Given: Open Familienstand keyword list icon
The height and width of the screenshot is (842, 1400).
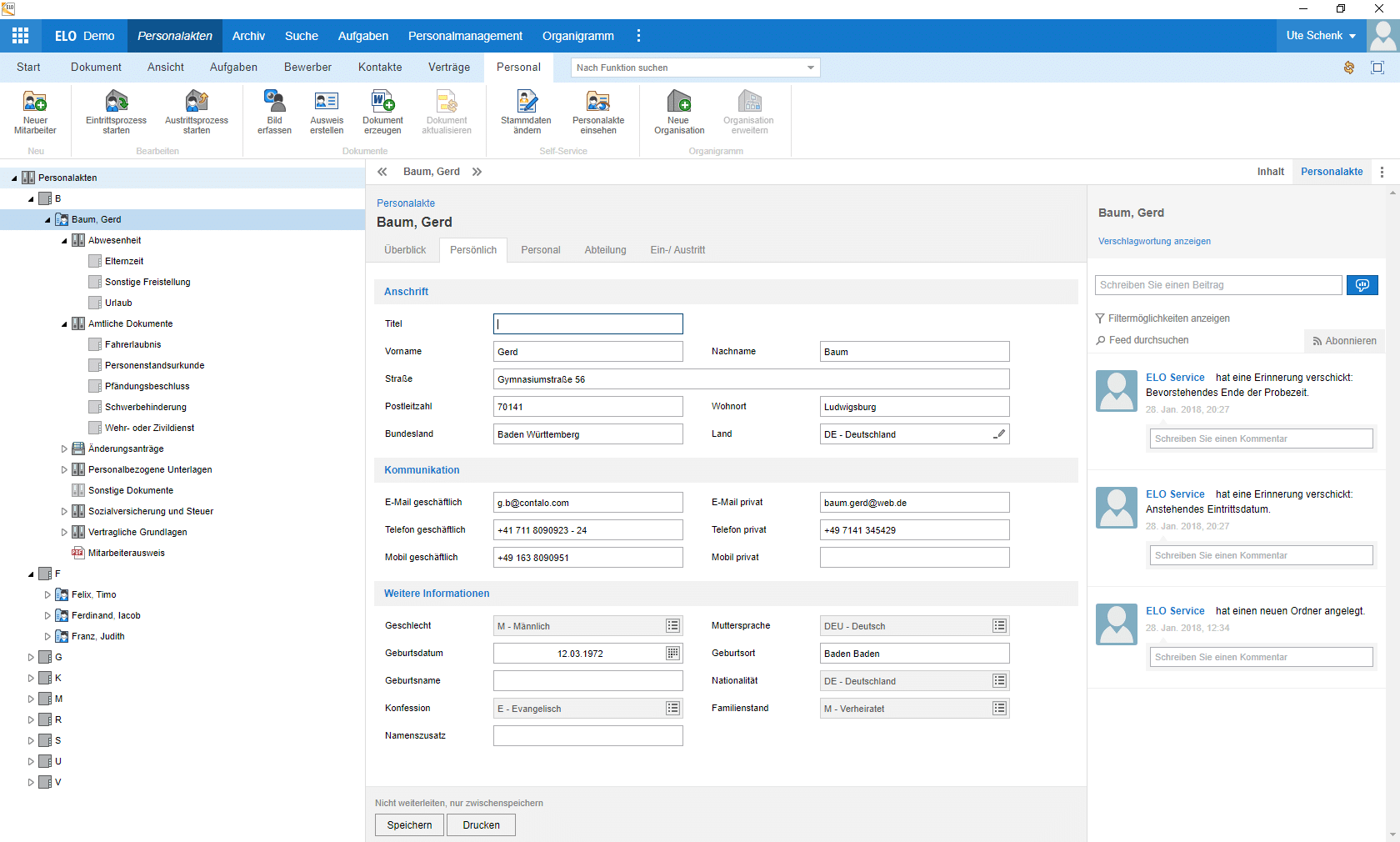Looking at the screenshot, I should pyautogui.click(x=1000, y=709).
